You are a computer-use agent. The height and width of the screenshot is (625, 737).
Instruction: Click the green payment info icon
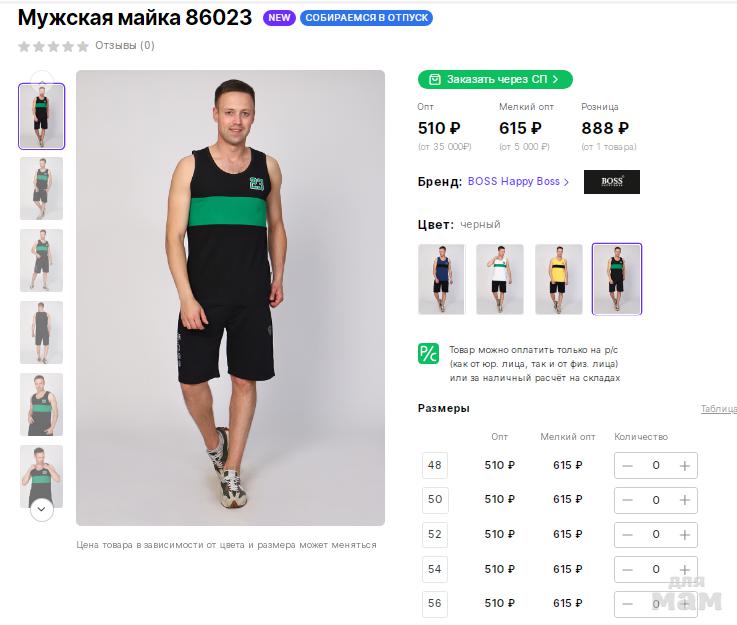tap(428, 353)
